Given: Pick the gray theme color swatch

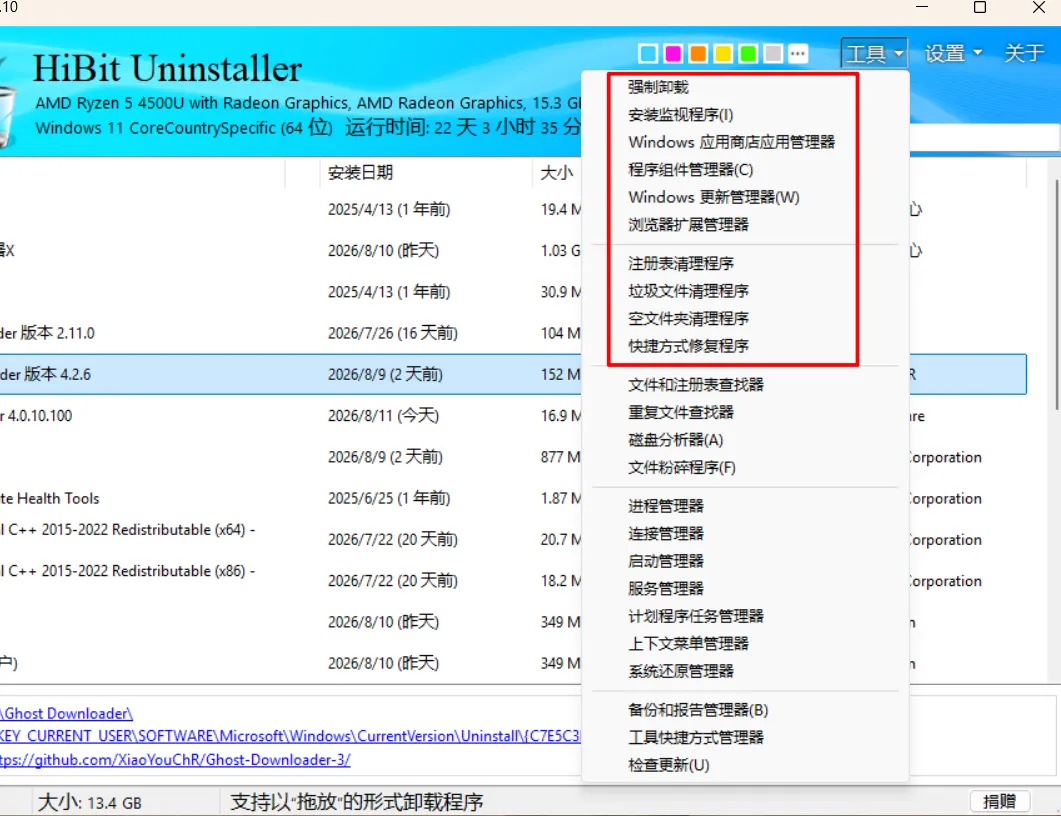Looking at the screenshot, I should coord(773,53).
